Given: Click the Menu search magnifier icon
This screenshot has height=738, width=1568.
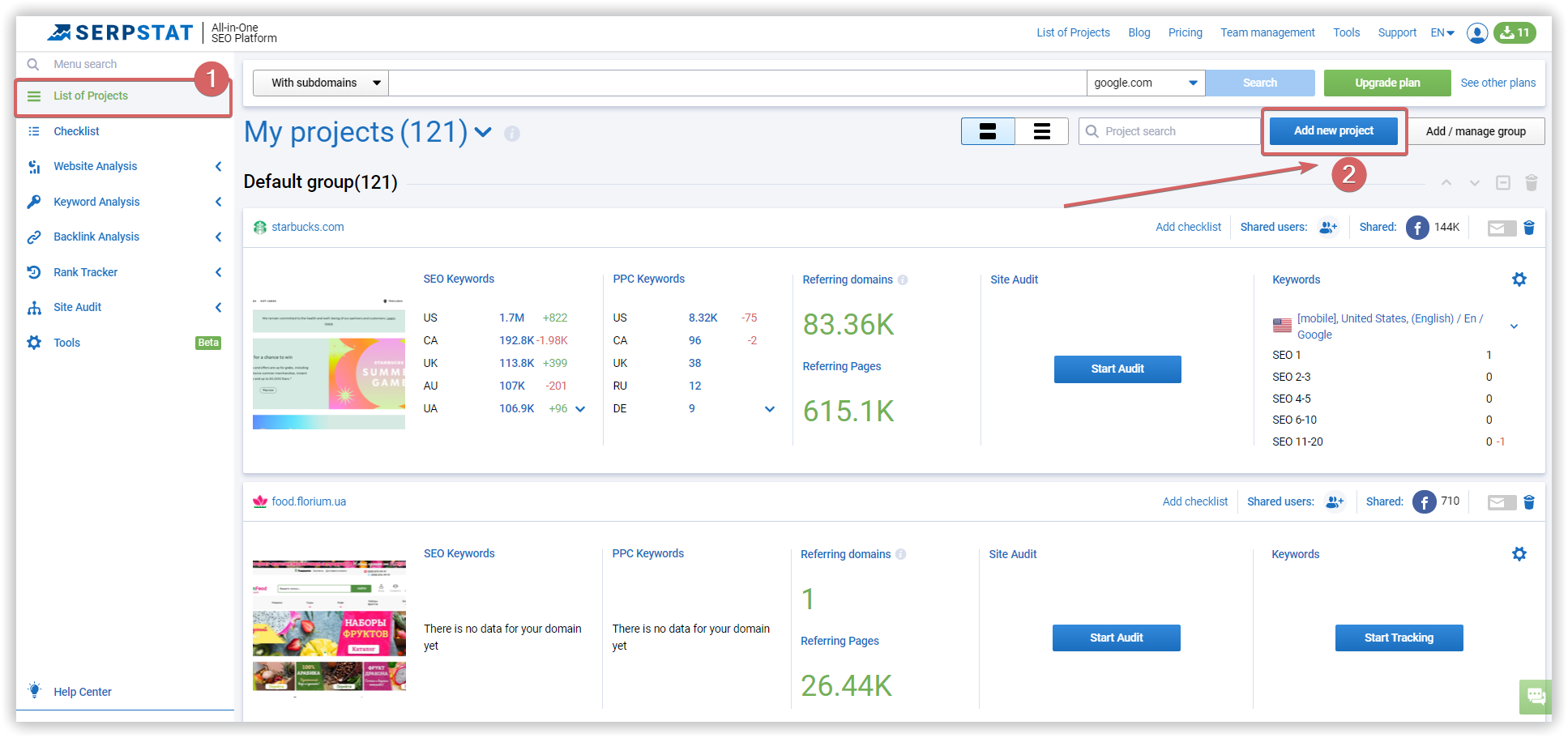Looking at the screenshot, I should (x=33, y=64).
